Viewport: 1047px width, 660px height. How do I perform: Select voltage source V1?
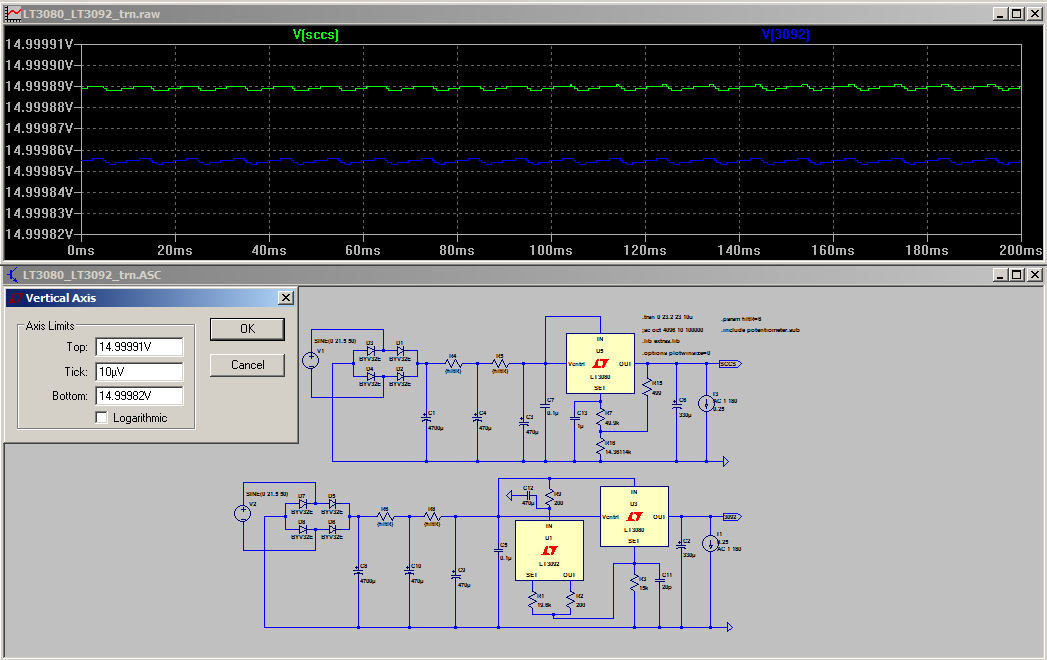point(310,361)
